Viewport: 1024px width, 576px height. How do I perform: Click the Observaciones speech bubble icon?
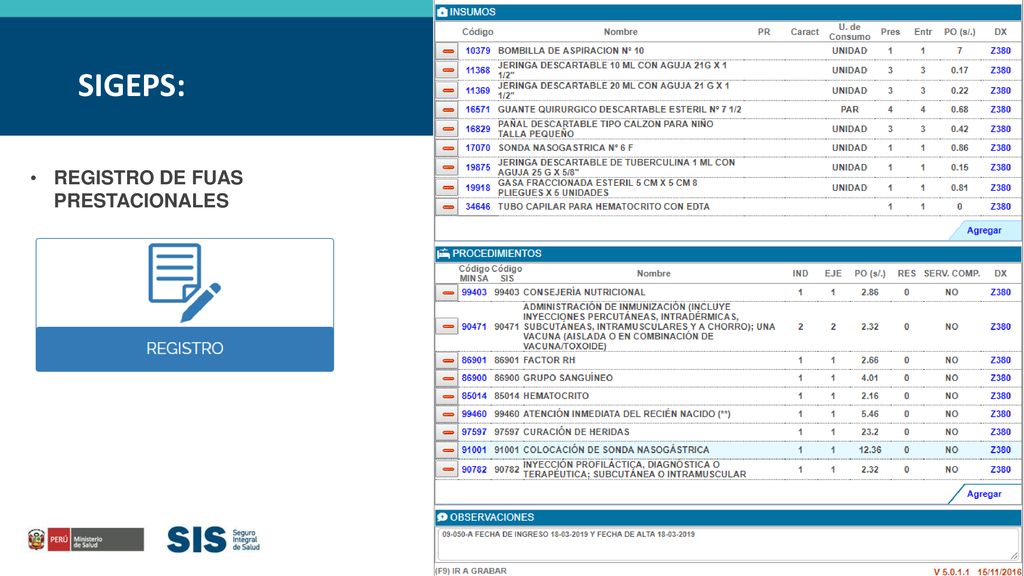[x=442, y=517]
